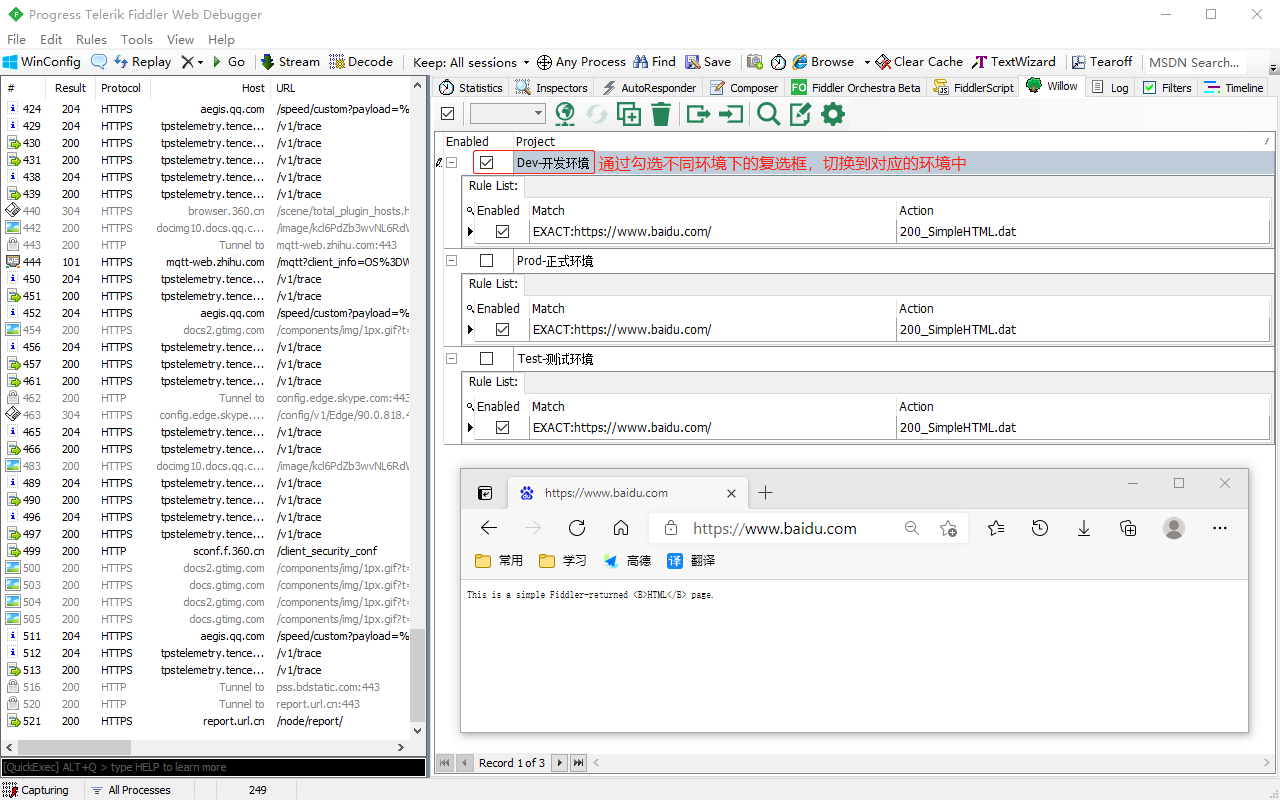Screen dimensions: 1280x800
Task: Click Willow duplicate add icon
Action: click(x=629, y=114)
